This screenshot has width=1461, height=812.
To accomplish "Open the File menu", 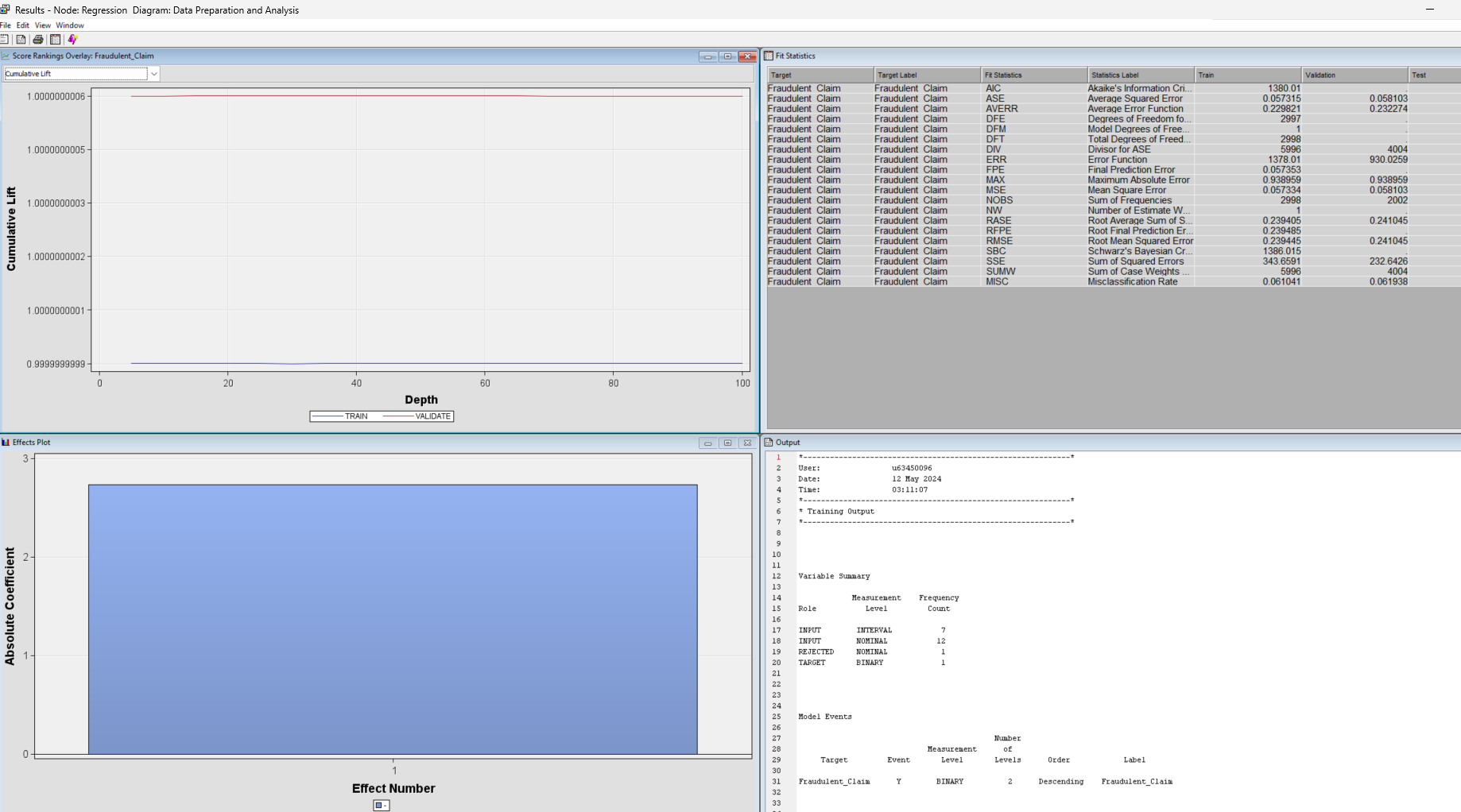I will [6, 25].
